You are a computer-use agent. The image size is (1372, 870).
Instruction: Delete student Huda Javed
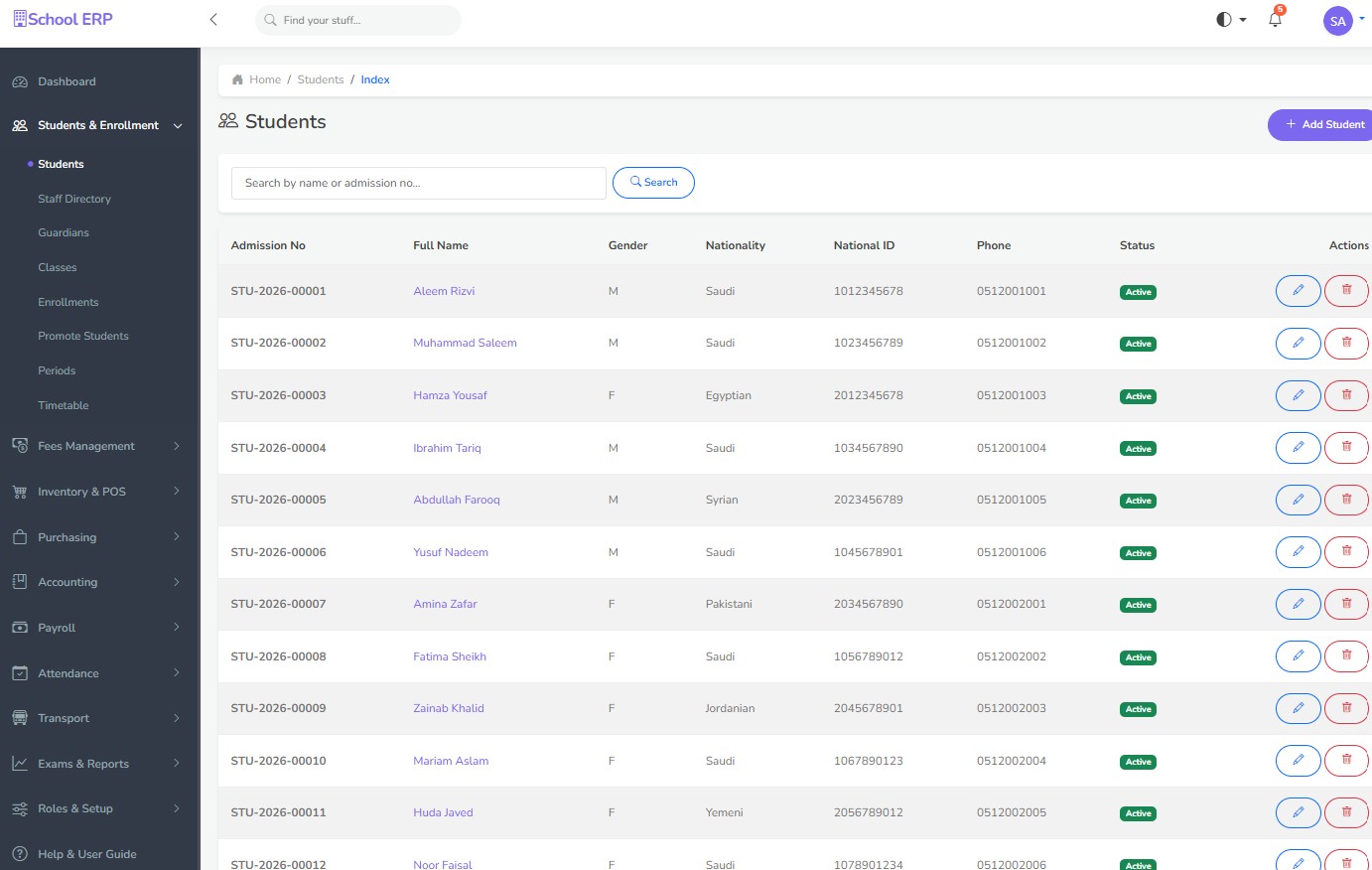(x=1346, y=812)
